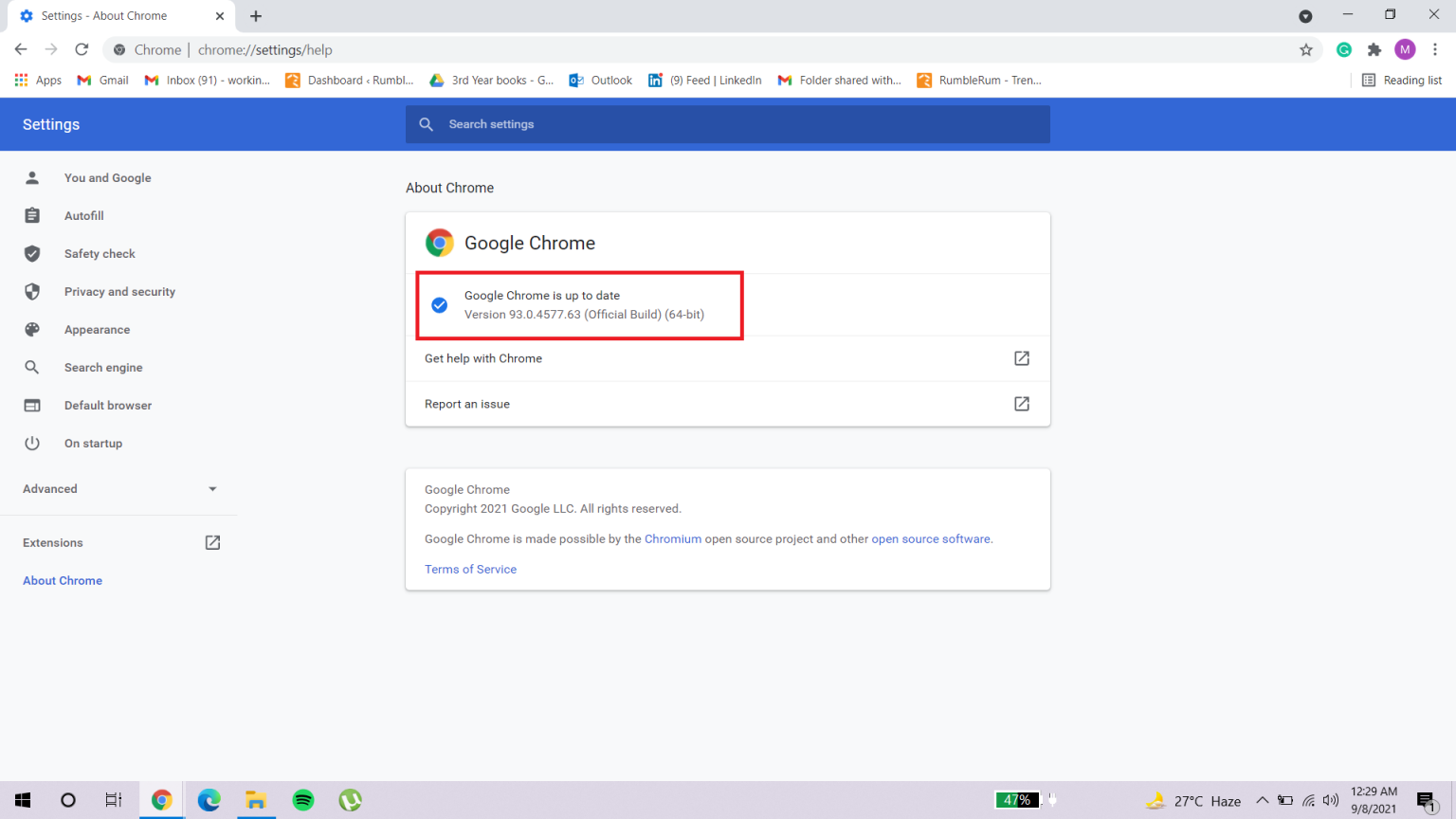Click the profile avatar icon

[x=1405, y=49]
